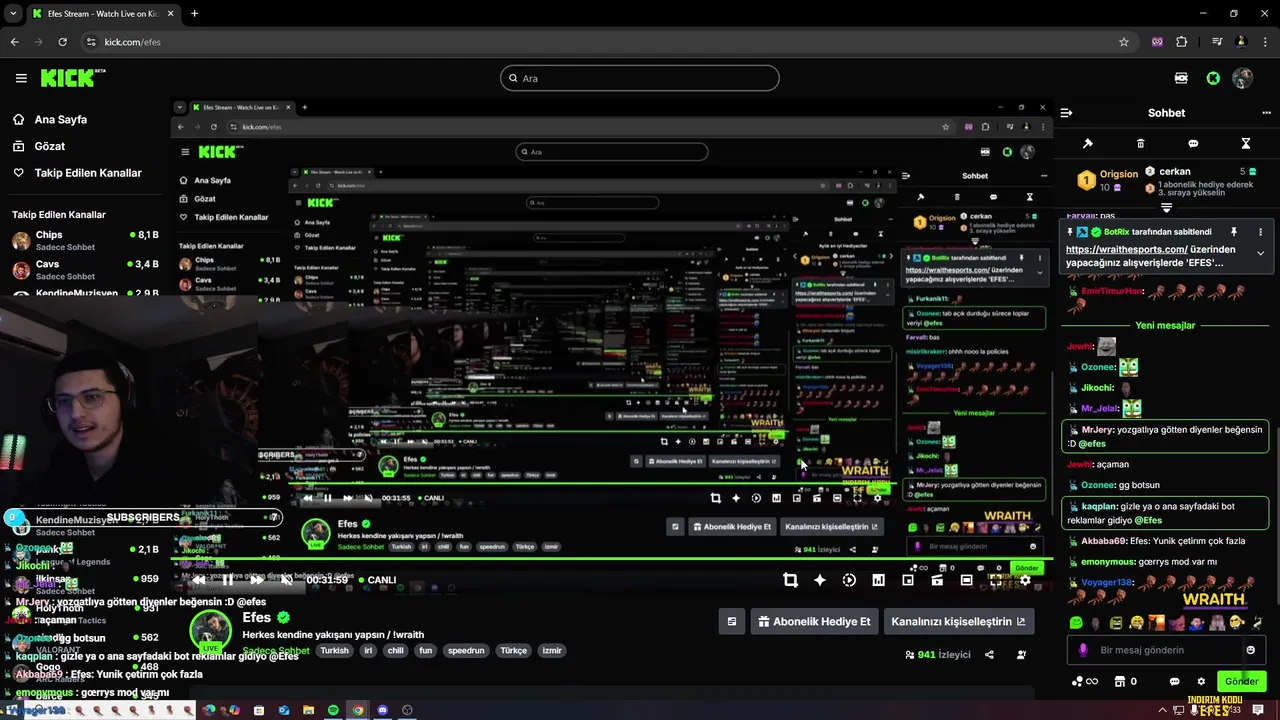The image size is (1280, 720).
Task: Click the crop clip icon
Action: coord(790,580)
